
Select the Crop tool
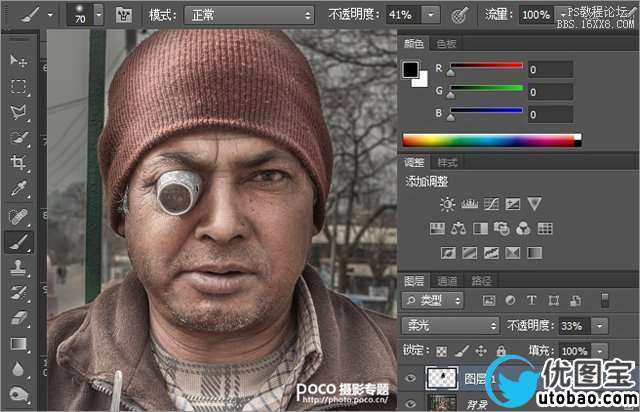tap(19, 164)
